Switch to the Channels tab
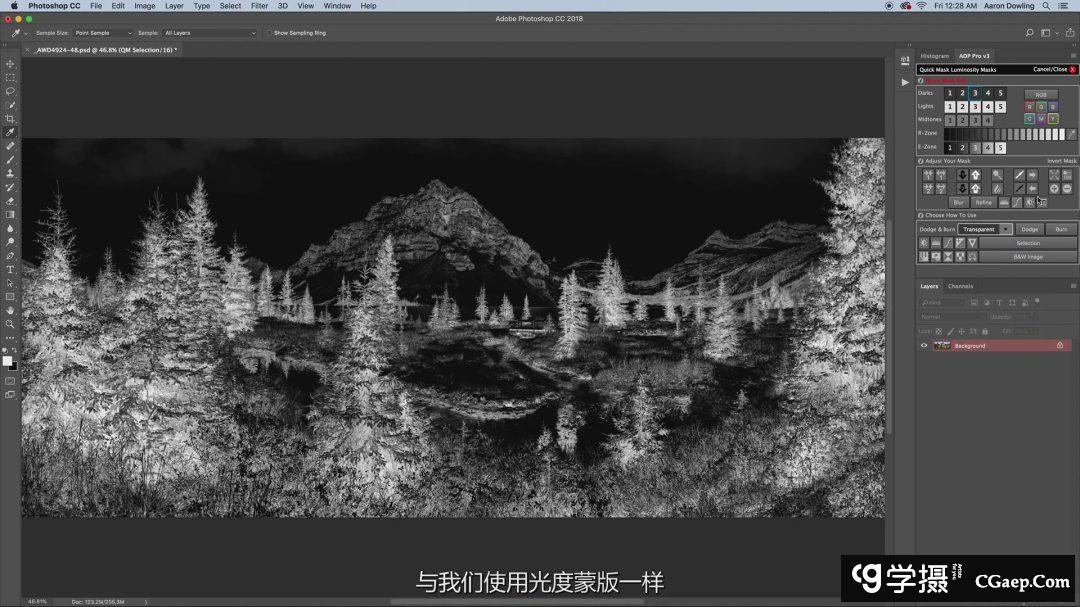 tap(959, 285)
